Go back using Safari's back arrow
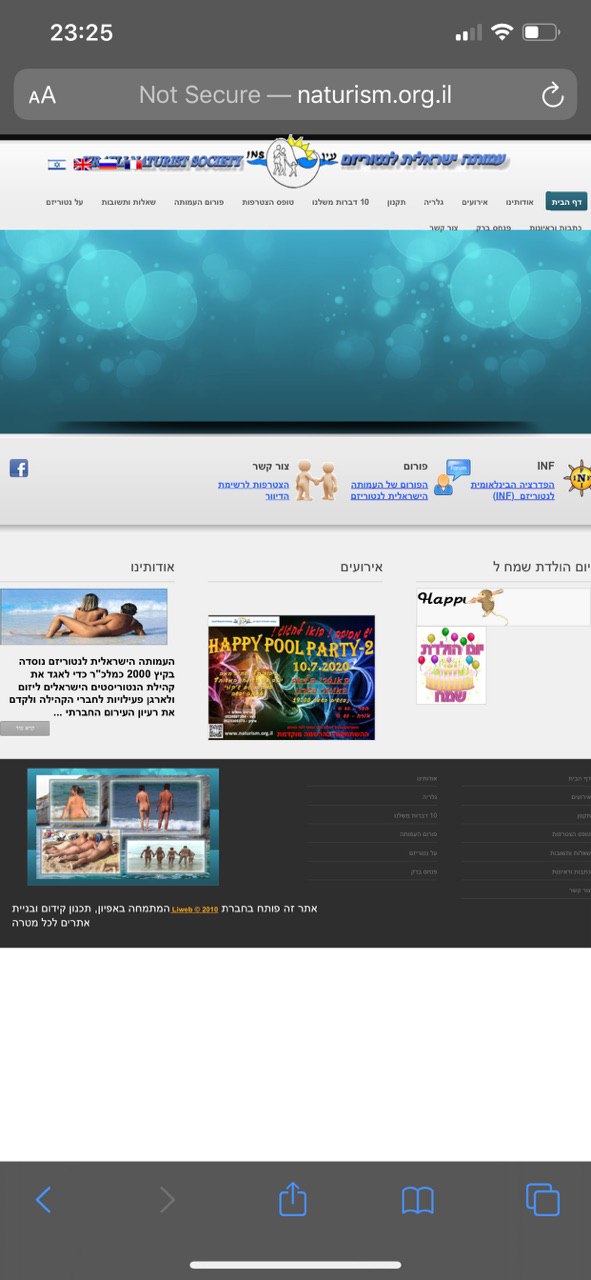Screen dimensions: 591x1280 tap(43, 1200)
